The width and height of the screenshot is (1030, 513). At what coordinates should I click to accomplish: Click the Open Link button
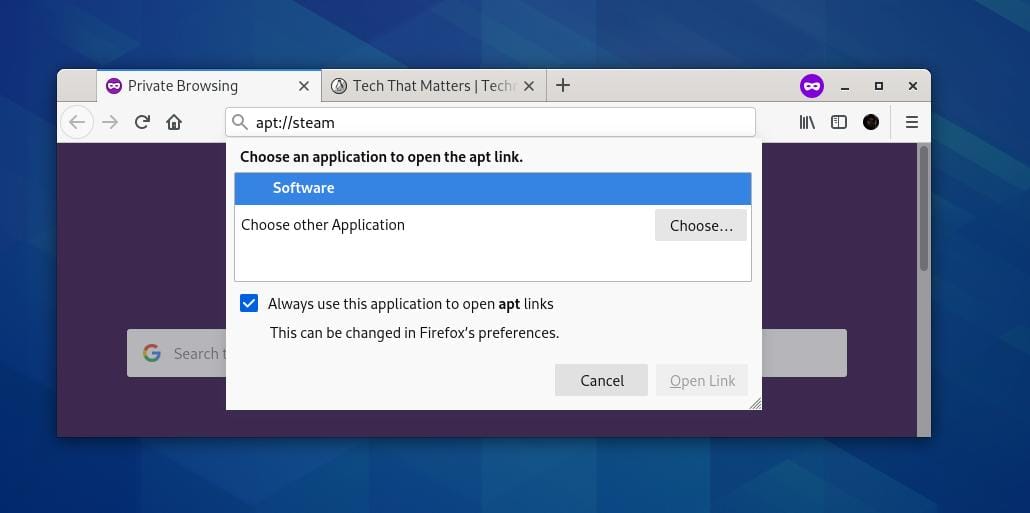tap(702, 380)
